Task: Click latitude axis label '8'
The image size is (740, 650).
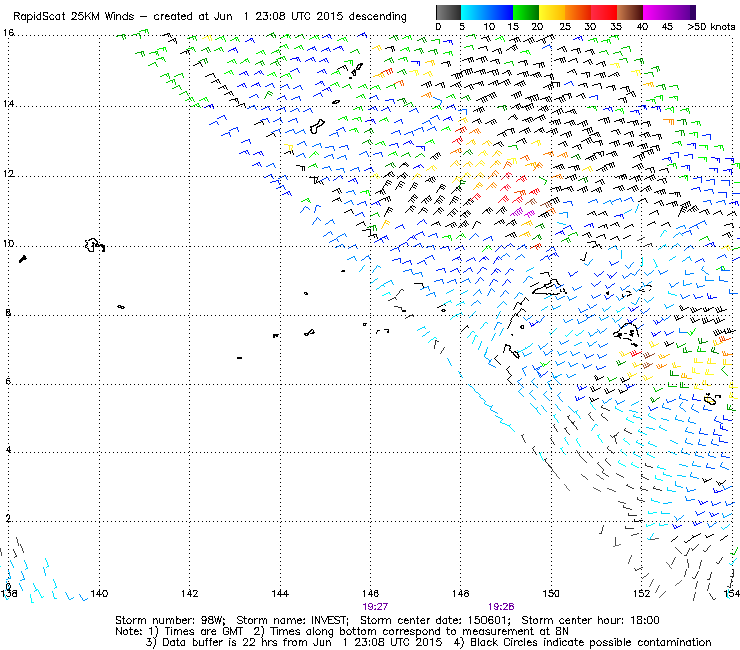Action: [x=8, y=312]
